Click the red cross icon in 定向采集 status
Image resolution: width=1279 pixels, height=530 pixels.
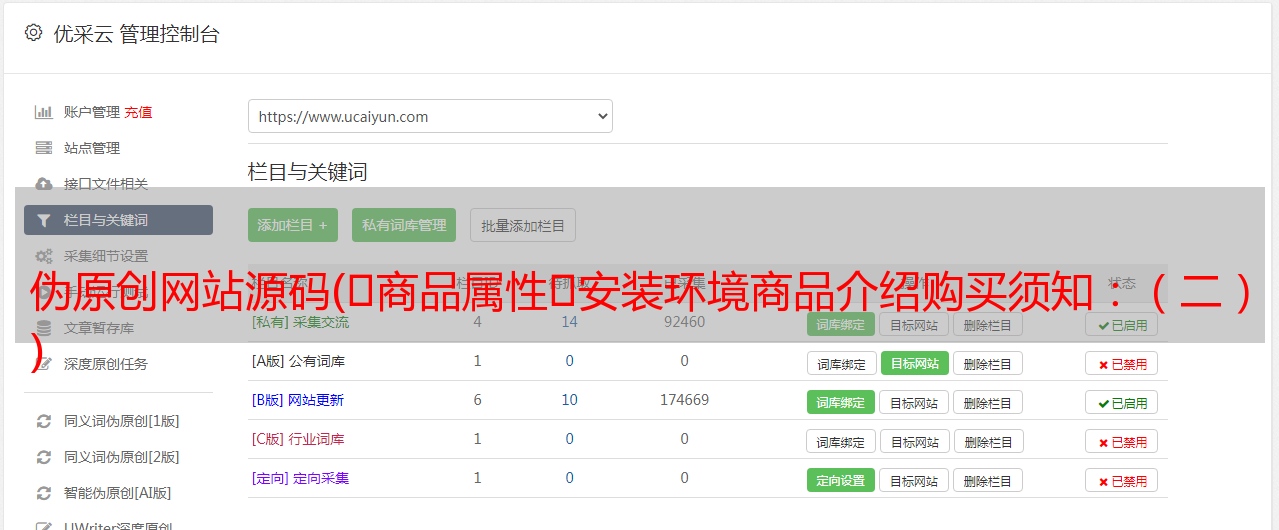tap(1103, 481)
